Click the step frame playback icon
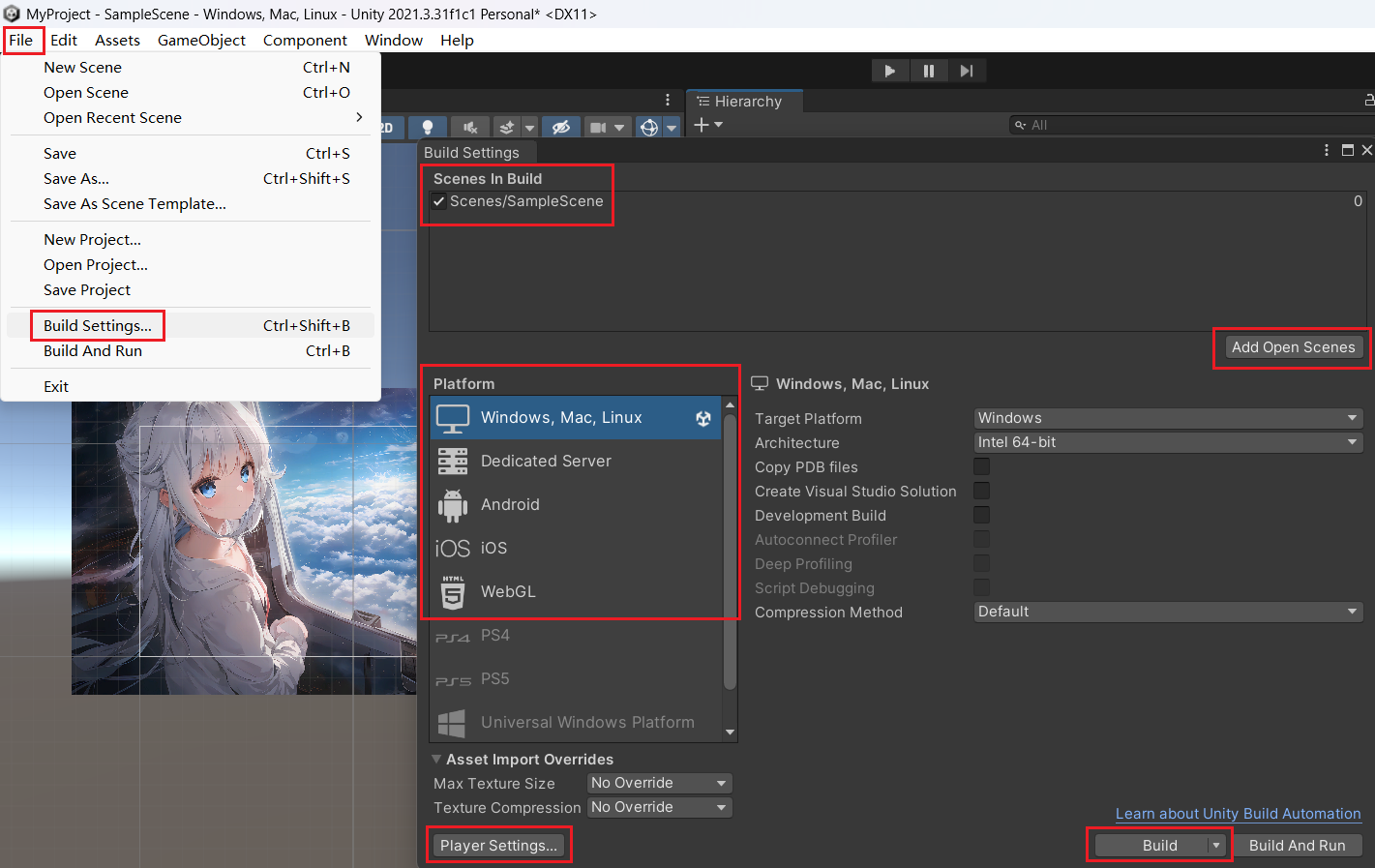The height and width of the screenshot is (868, 1375). tap(967, 70)
